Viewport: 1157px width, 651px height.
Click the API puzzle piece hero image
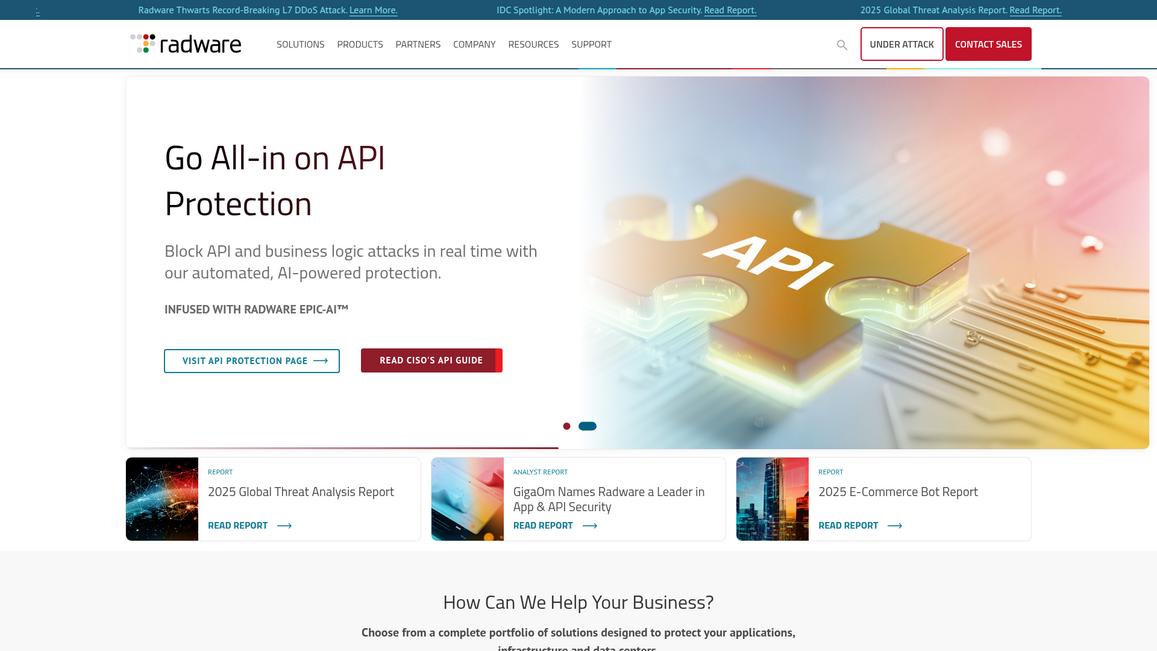tap(865, 263)
